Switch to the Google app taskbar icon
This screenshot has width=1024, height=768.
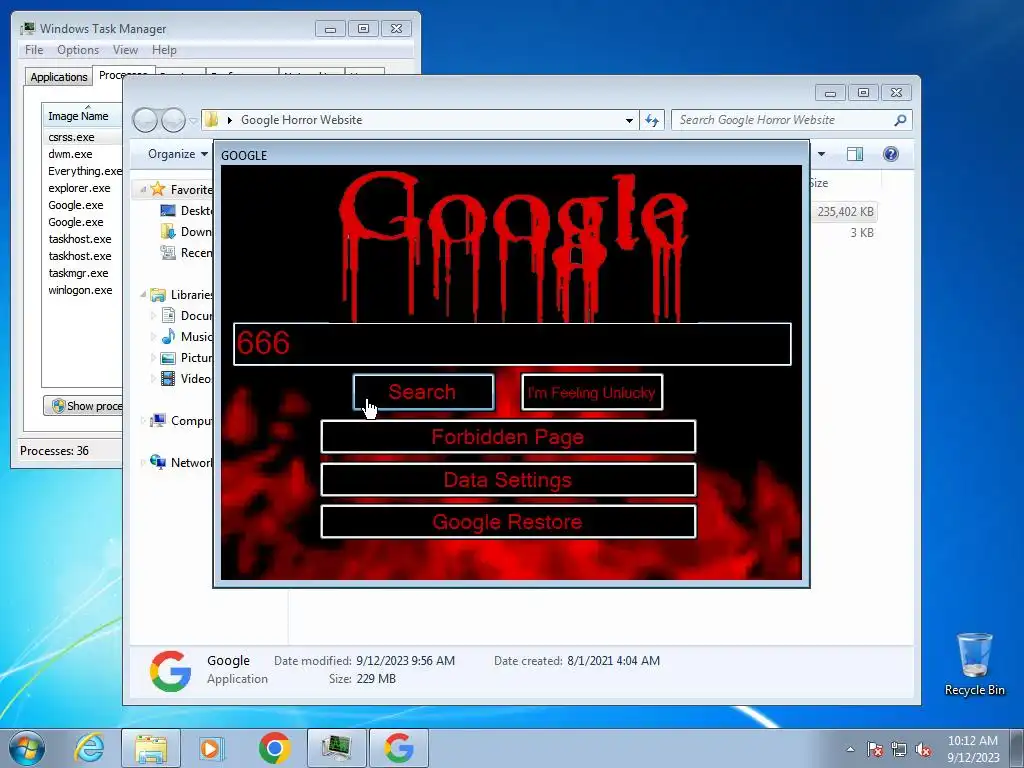(x=399, y=748)
